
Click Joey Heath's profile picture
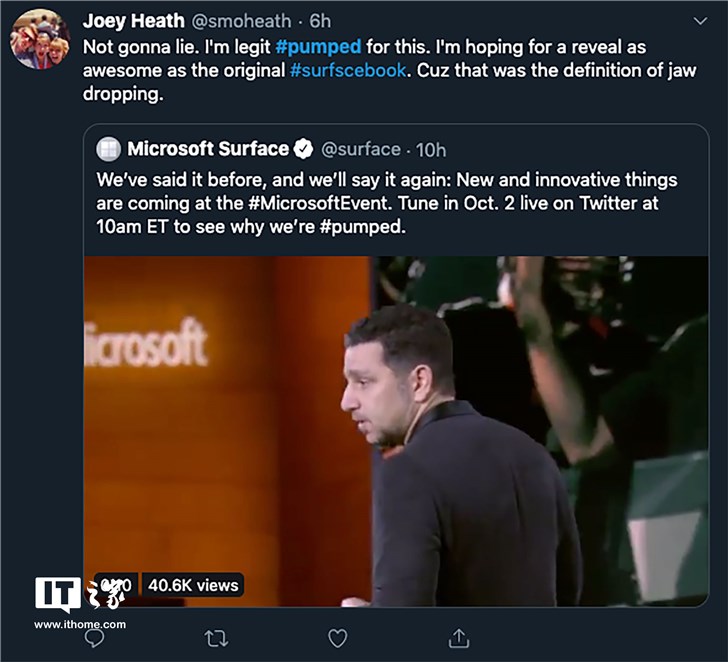[40, 39]
